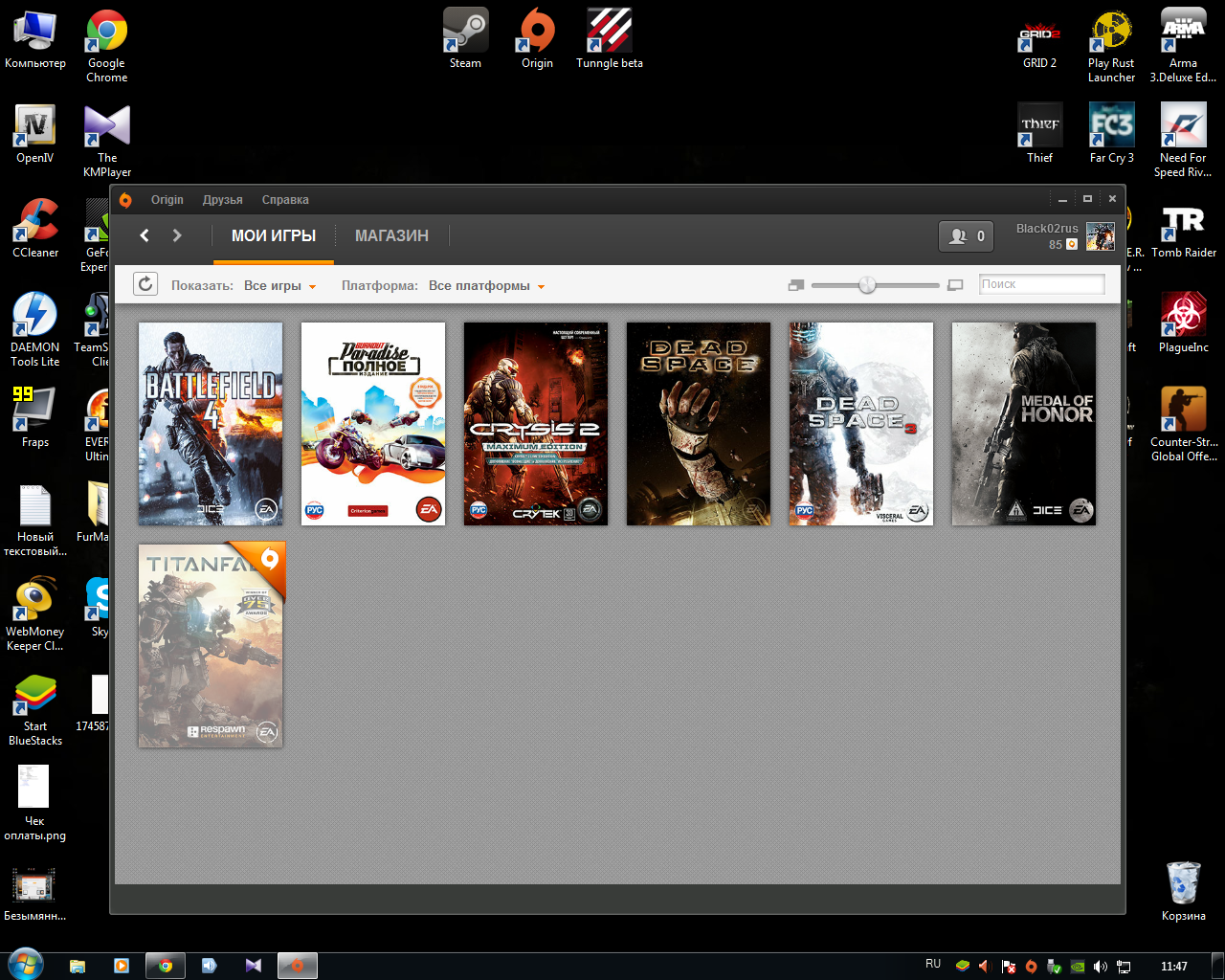The width and height of the screenshot is (1225, 980).
Task: Click the Новый текстовый document icon
Action: point(35,520)
